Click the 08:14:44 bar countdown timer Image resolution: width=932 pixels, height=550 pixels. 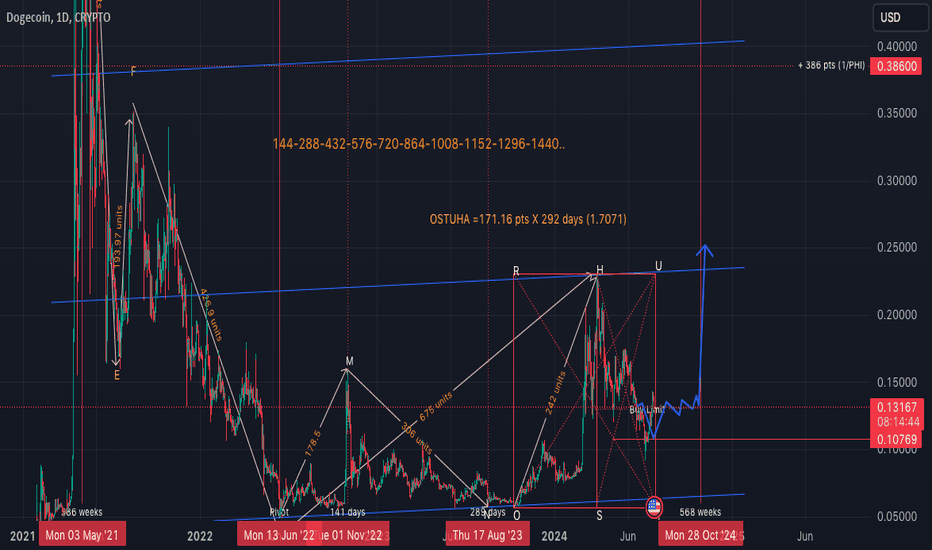tap(897, 422)
